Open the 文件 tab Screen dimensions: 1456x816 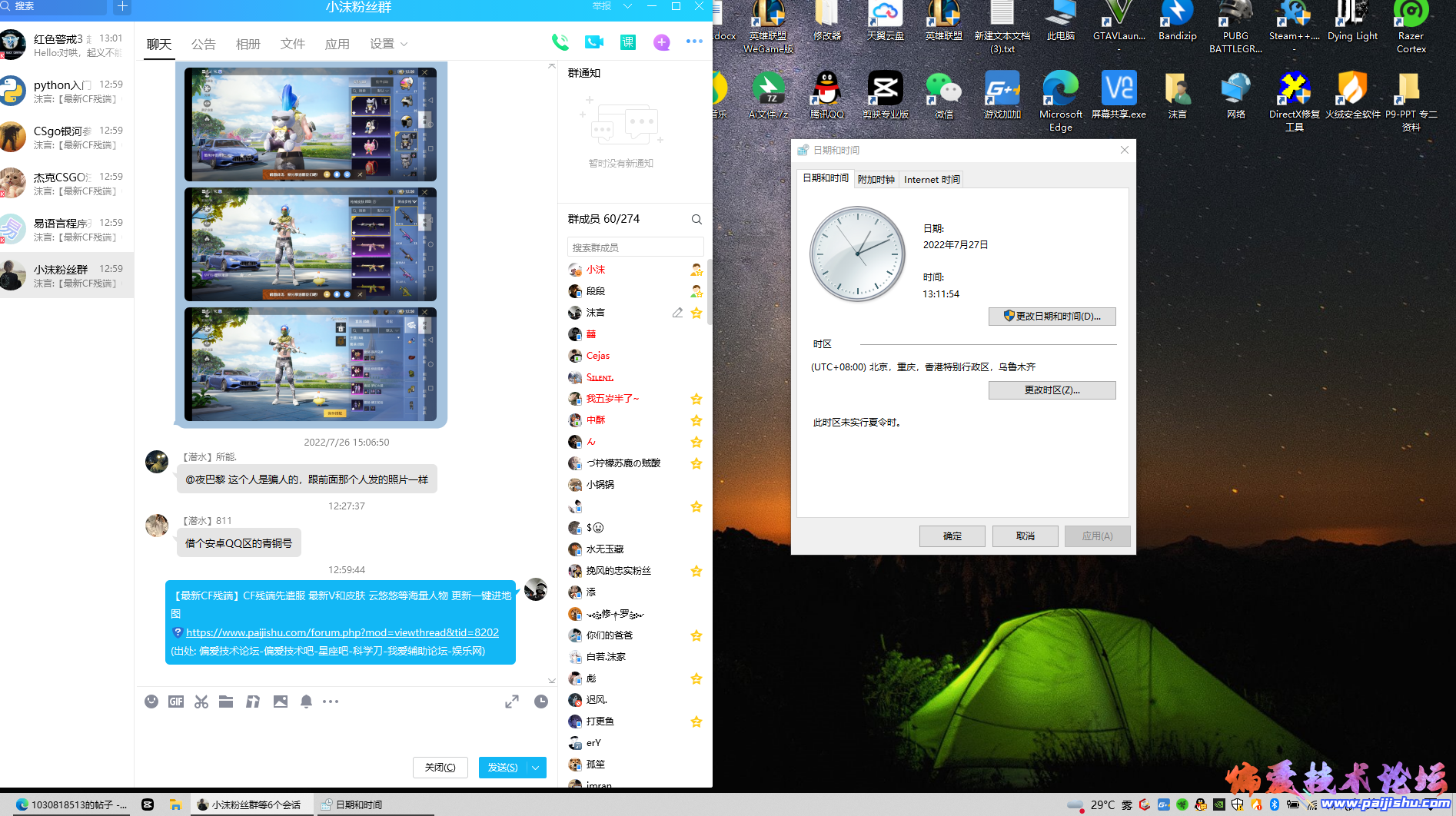[x=293, y=45]
